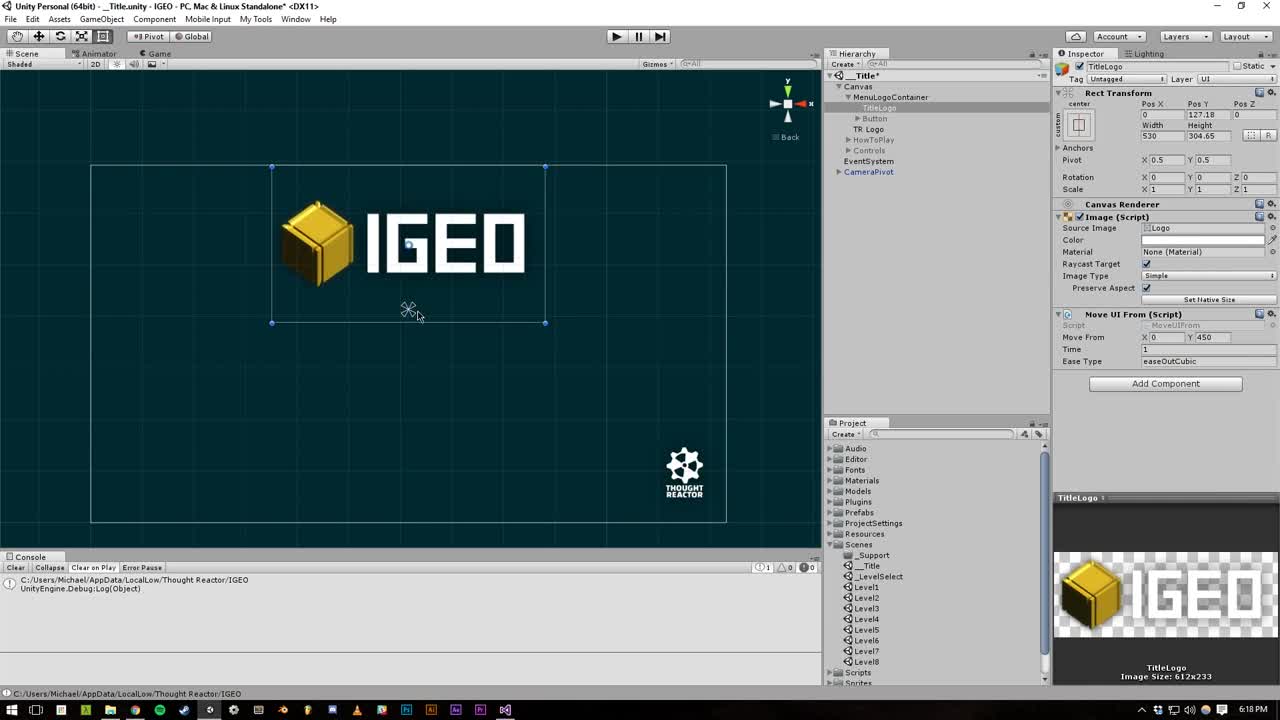Toggle scene lighting sun icon
1280x720 pixels.
(117, 64)
